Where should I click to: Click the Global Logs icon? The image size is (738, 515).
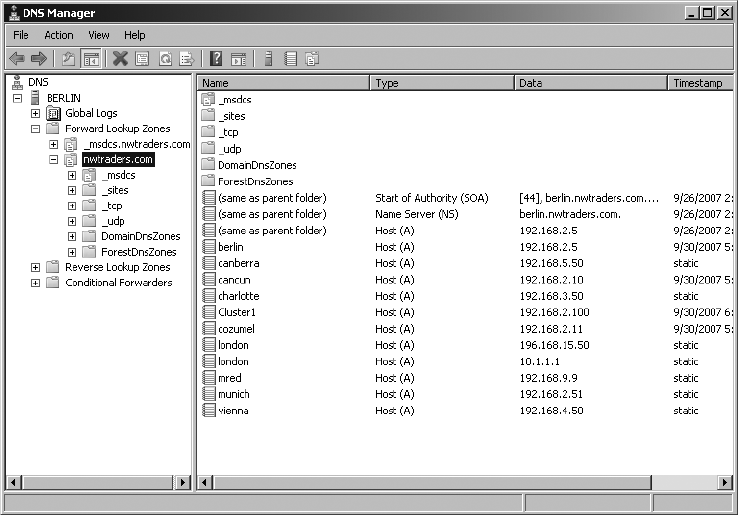(54, 113)
